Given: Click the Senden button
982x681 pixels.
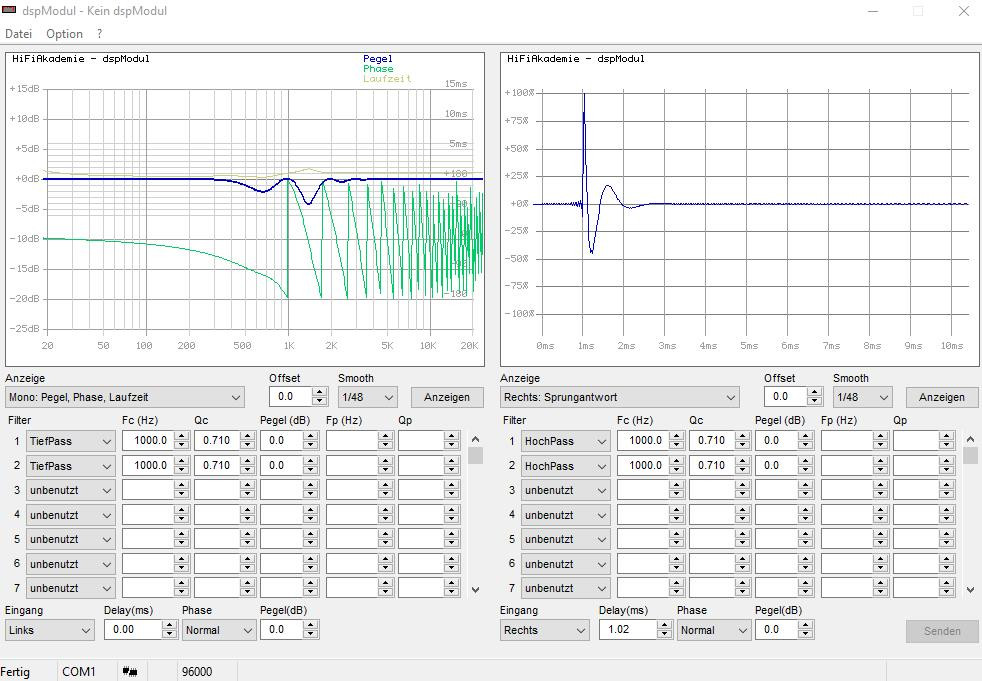Looking at the screenshot, I should 941,631.
